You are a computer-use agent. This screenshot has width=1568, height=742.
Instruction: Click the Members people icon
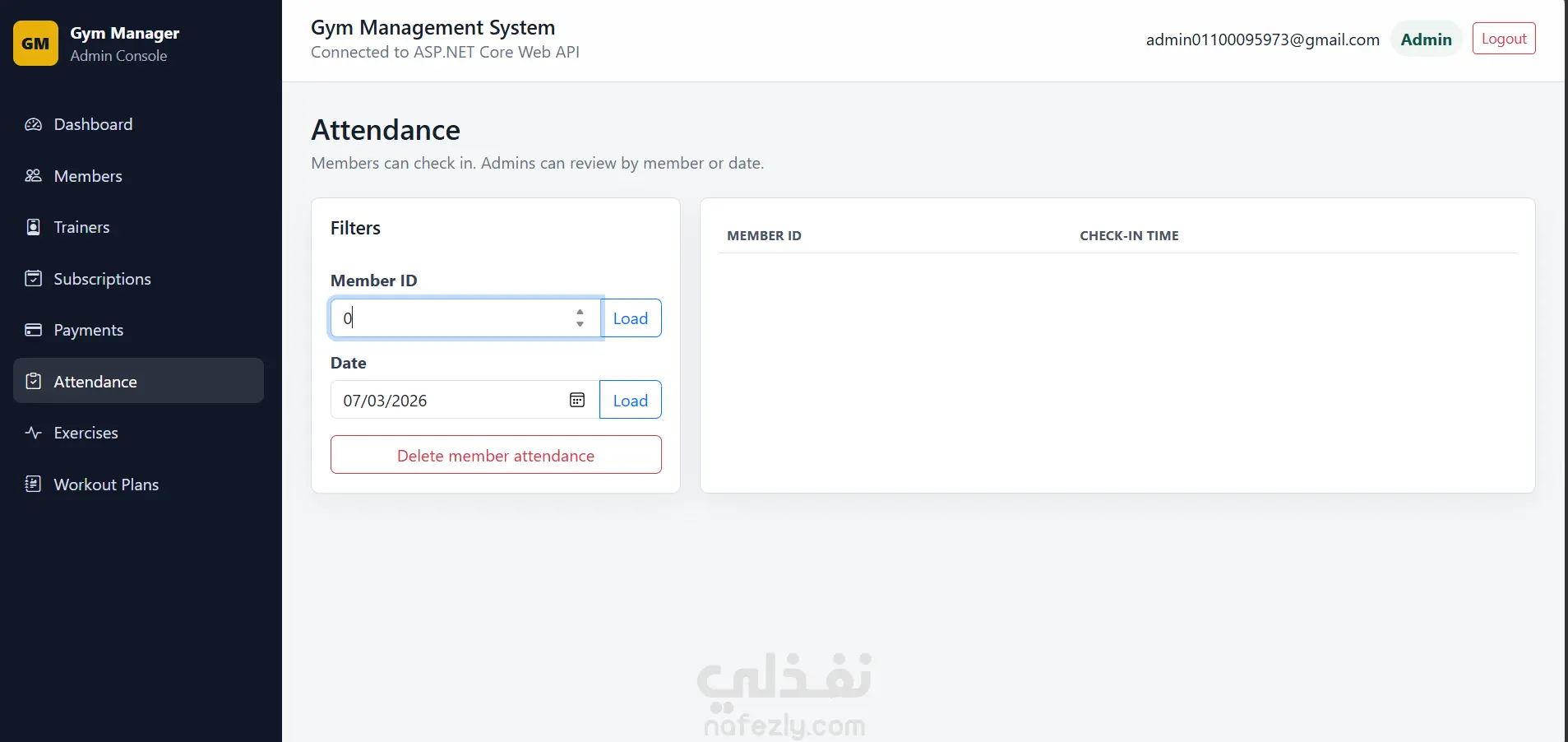[33, 176]
